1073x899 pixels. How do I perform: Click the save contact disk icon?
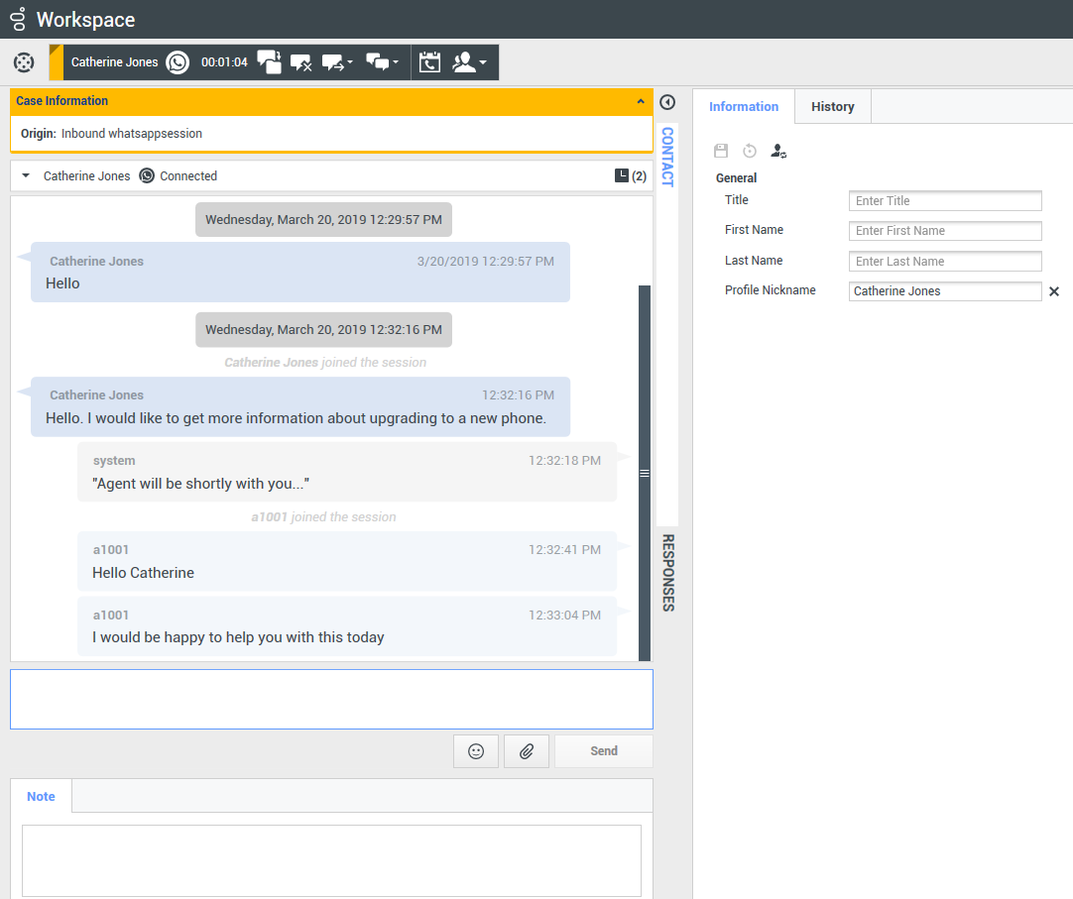click(721, 151)
